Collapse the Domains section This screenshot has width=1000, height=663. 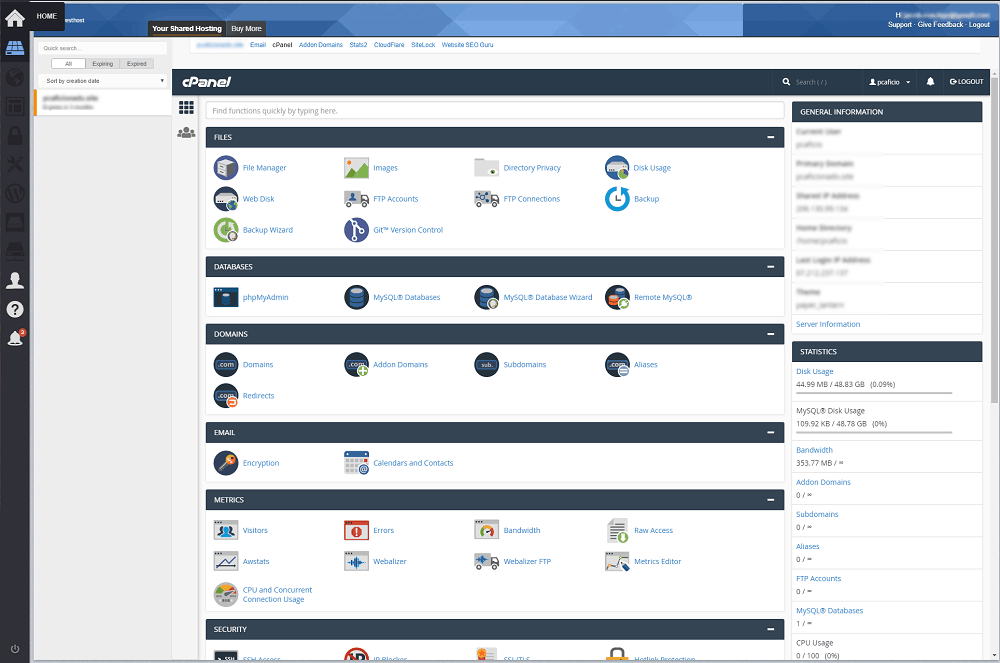(x=770, y=334)
